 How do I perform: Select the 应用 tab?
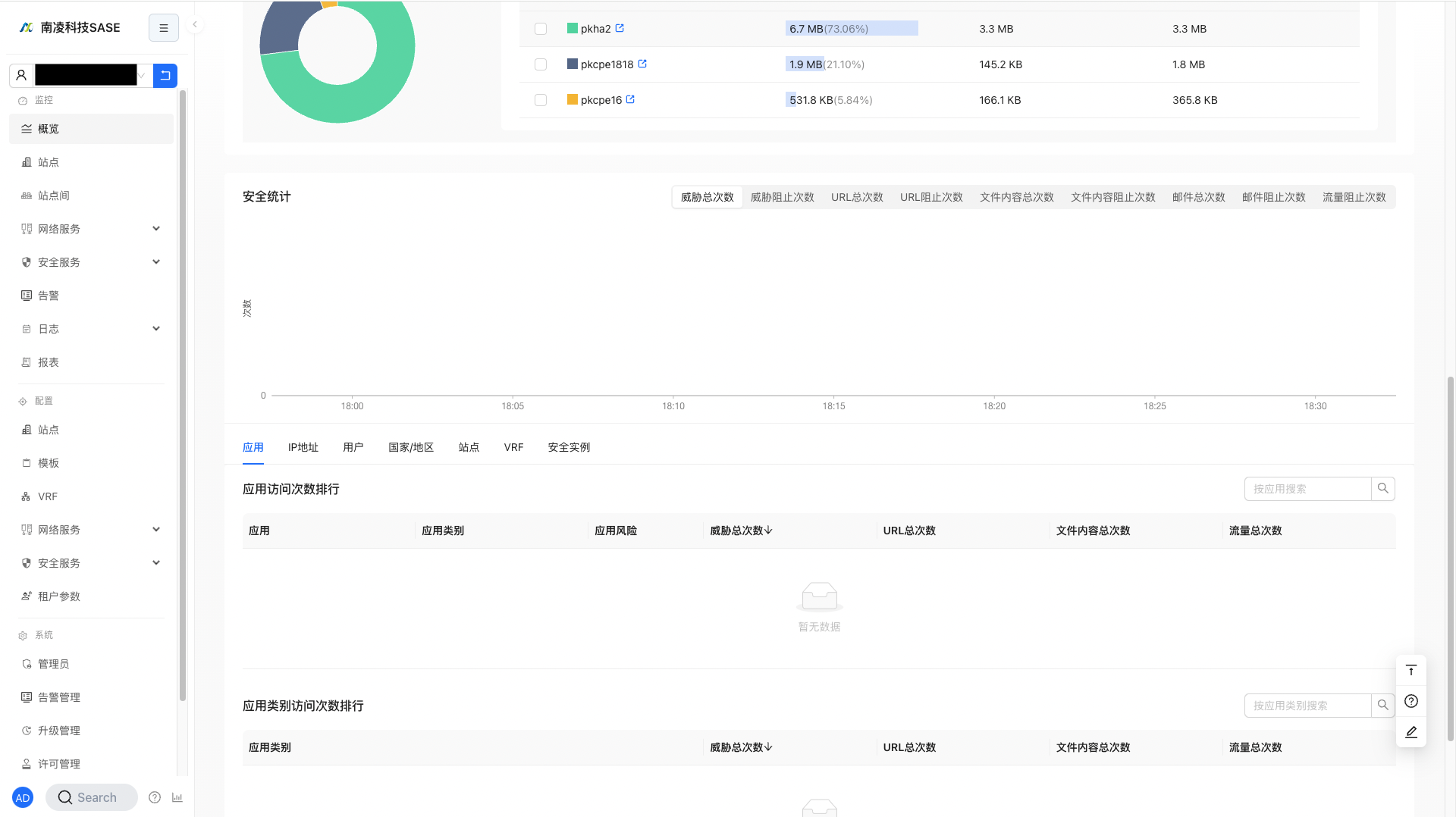coord(253,447)
